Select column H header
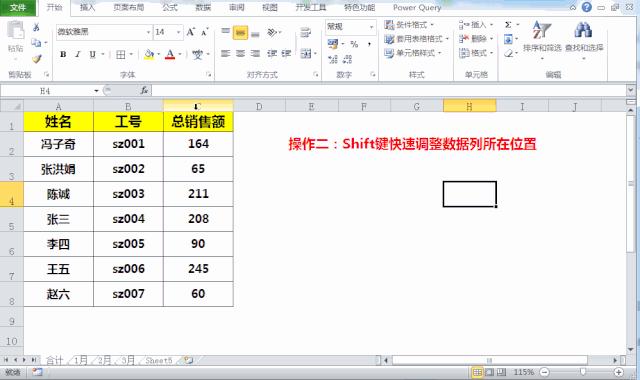 (469, 106)
